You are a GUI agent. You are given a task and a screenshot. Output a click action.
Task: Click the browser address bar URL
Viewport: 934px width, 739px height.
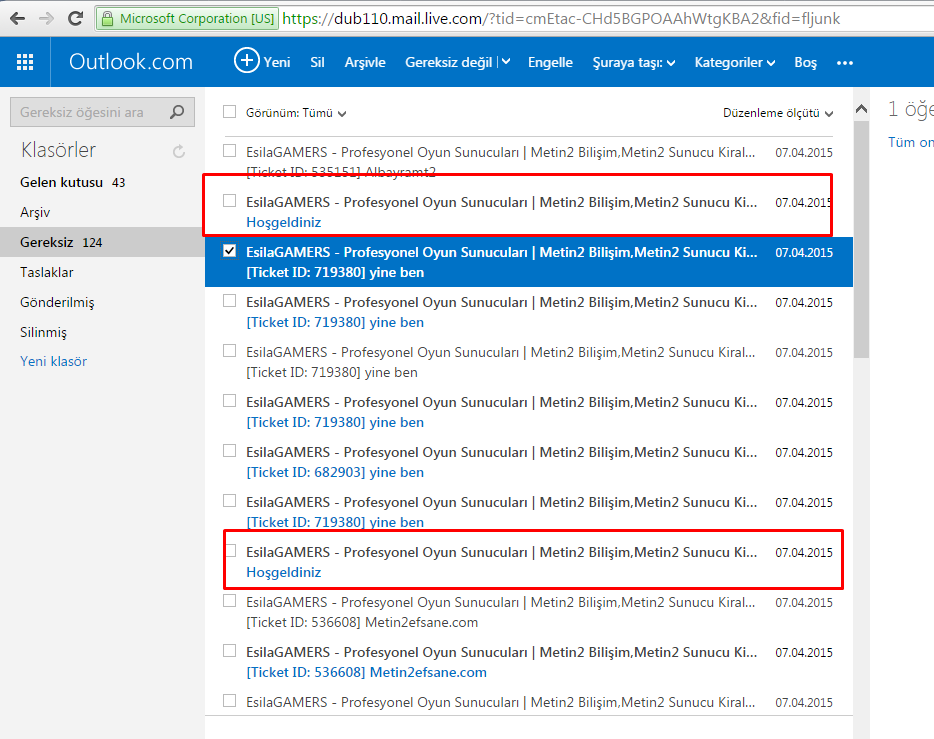[561, 19]
